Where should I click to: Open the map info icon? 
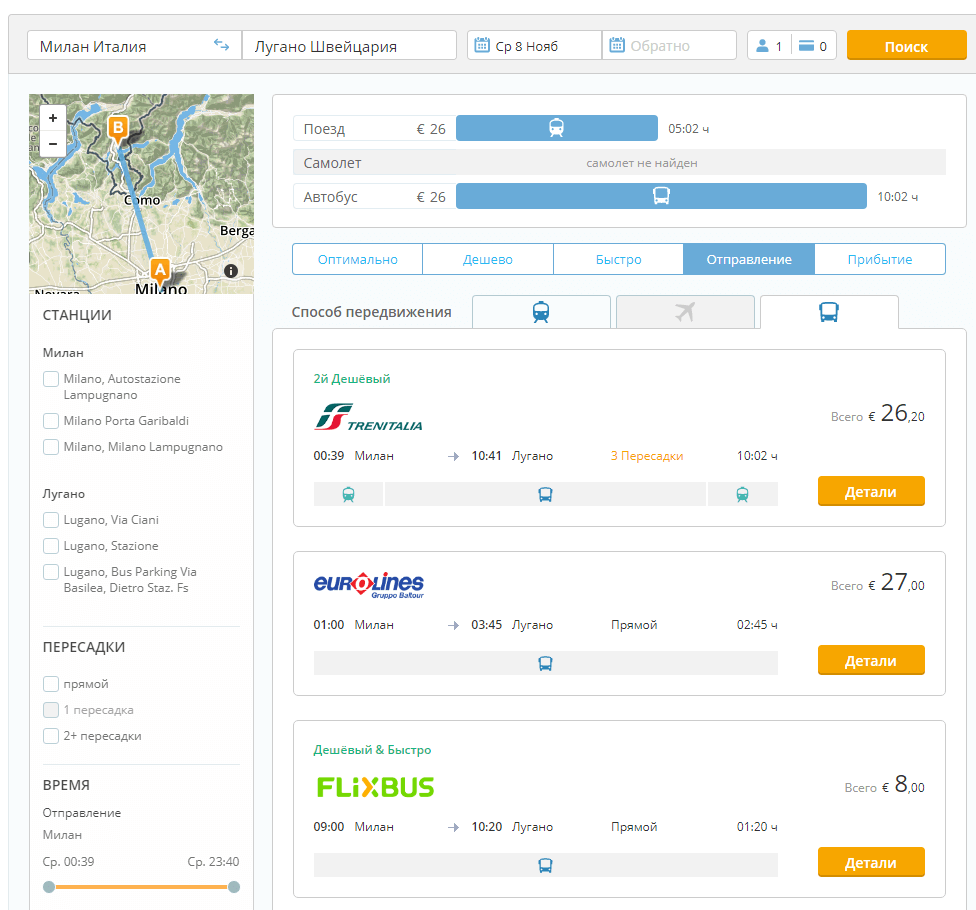(231, 271)
